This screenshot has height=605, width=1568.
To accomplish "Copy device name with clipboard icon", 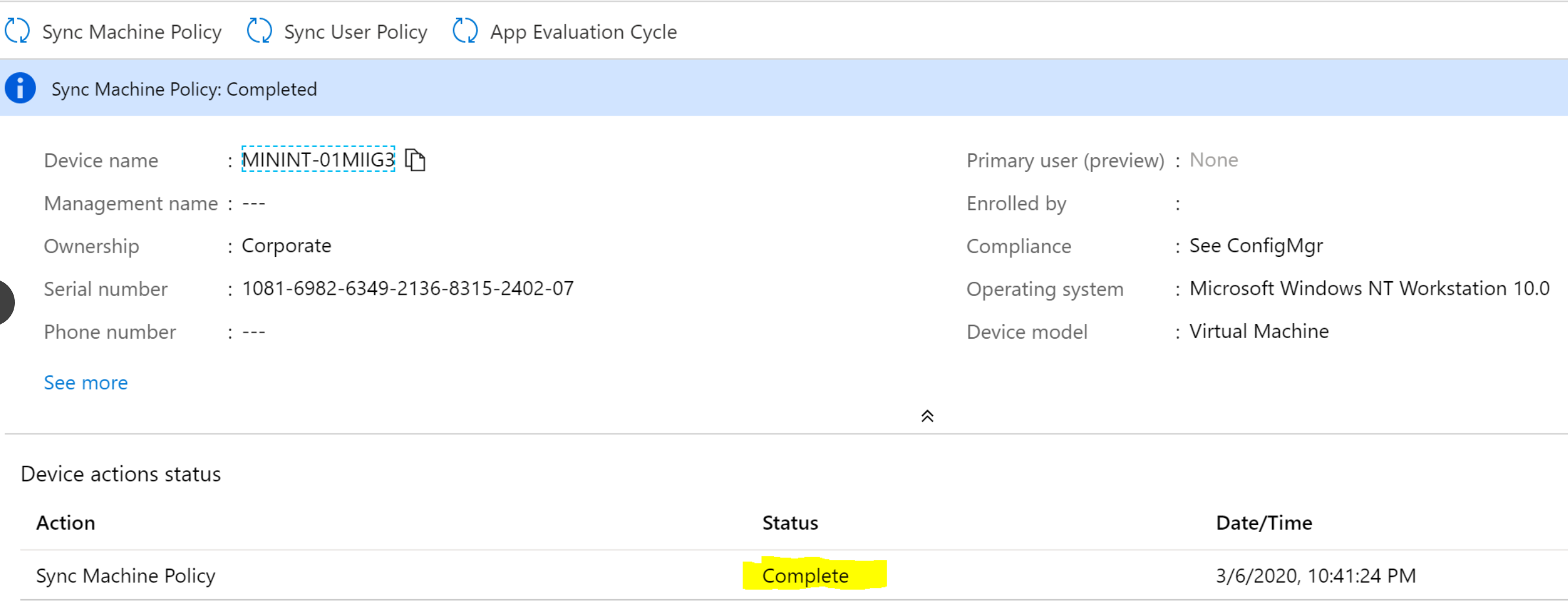I will pyautogui.click(x=415, y=160).
